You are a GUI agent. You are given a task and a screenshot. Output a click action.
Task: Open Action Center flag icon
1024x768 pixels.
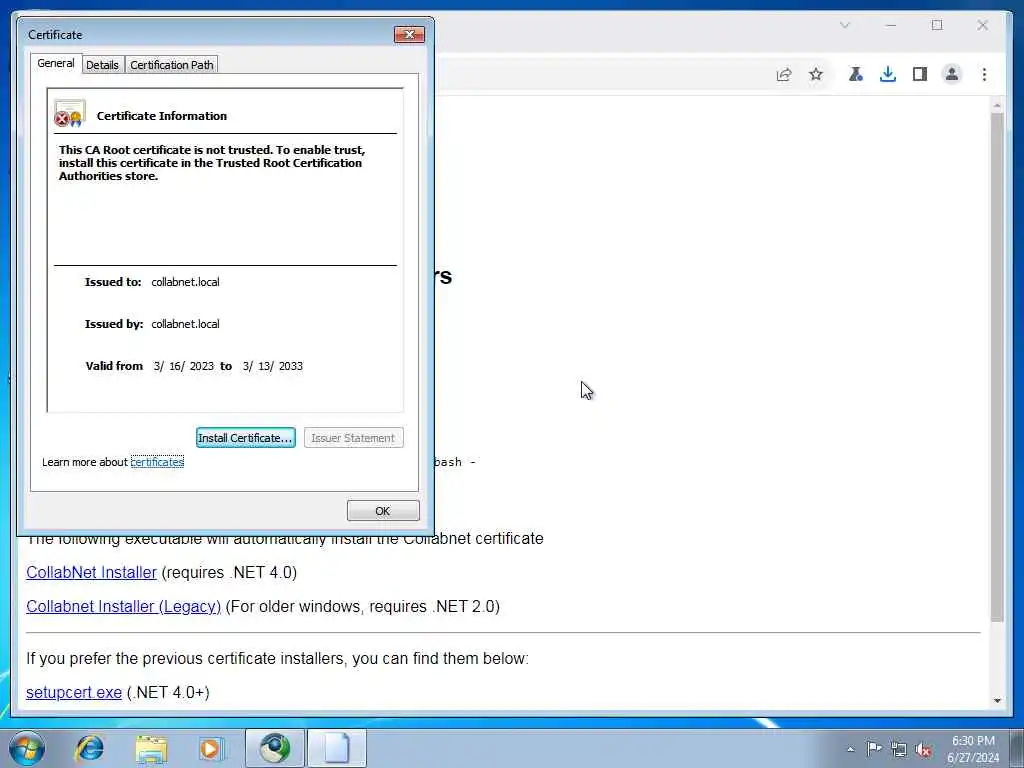(874, 748)
